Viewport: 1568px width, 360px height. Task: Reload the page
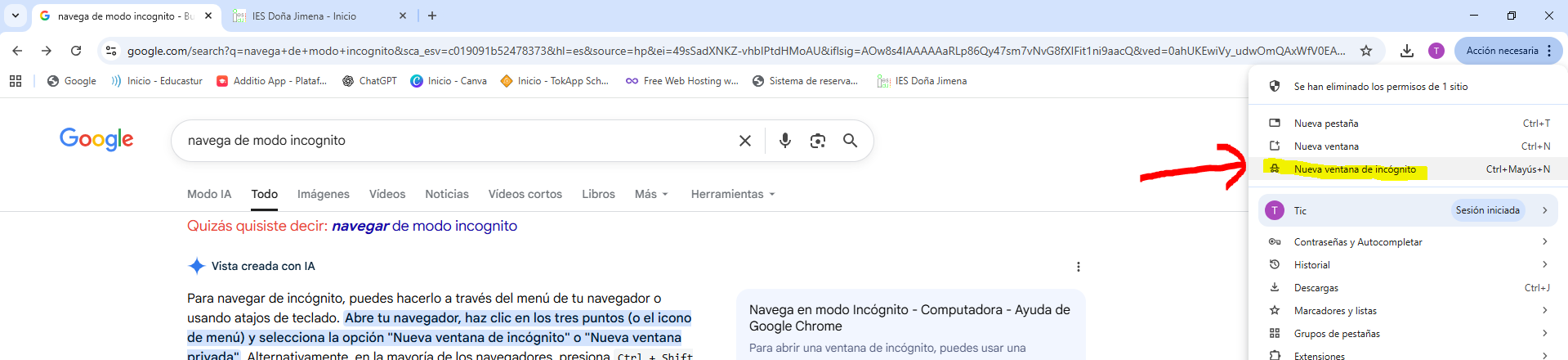coord(76,51)
